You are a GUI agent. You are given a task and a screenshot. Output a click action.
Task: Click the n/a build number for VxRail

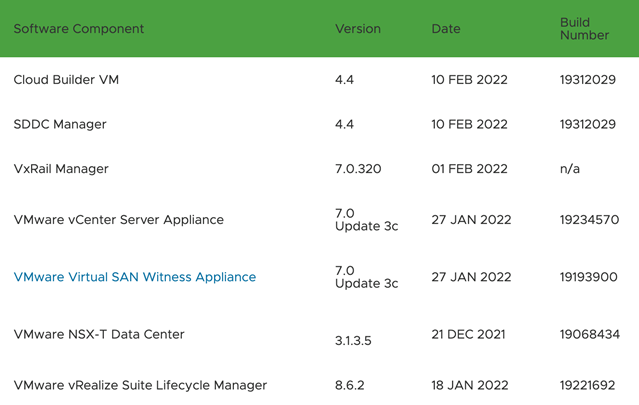570,169
